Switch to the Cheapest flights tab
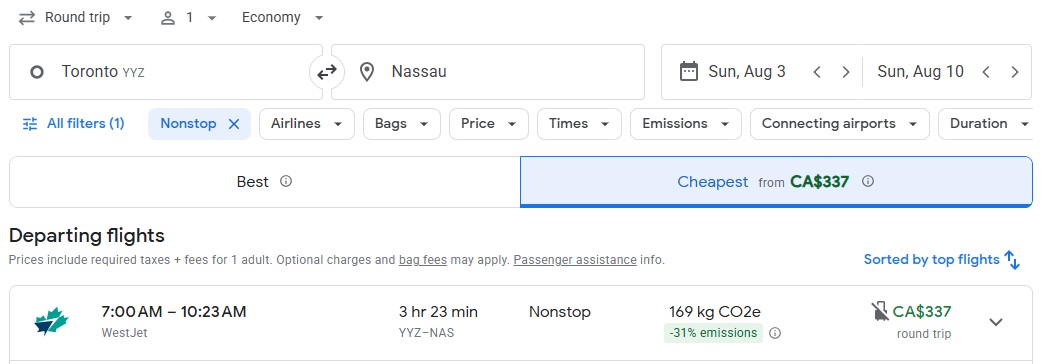Image resolution: width=1042 pixels, height=364 pixels. (x=776, y=182)
